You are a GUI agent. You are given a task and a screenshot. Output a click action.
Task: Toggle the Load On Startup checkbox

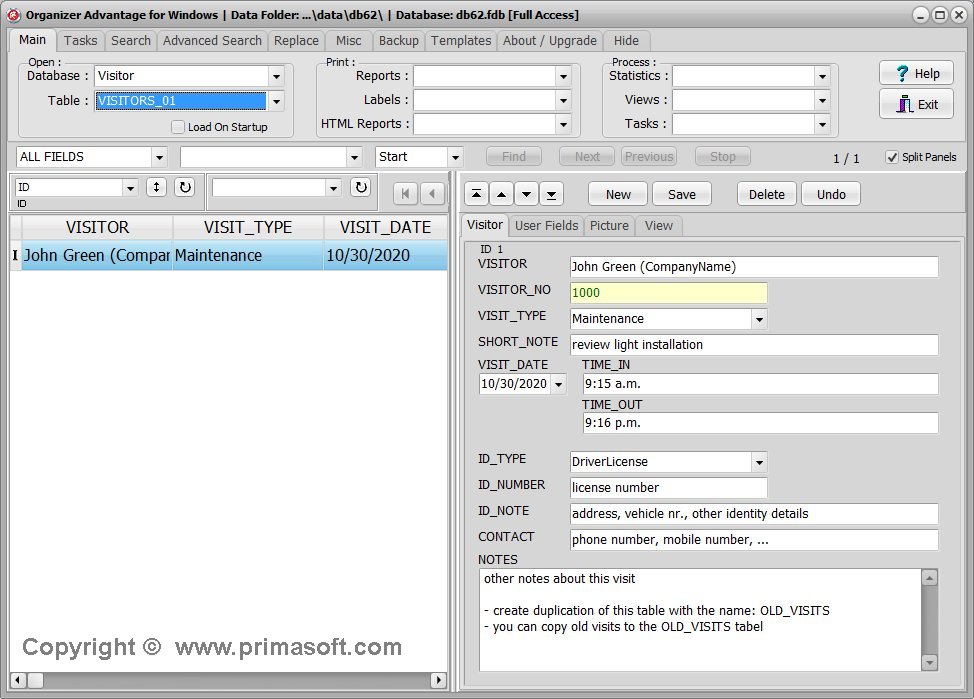click(178, 127)
